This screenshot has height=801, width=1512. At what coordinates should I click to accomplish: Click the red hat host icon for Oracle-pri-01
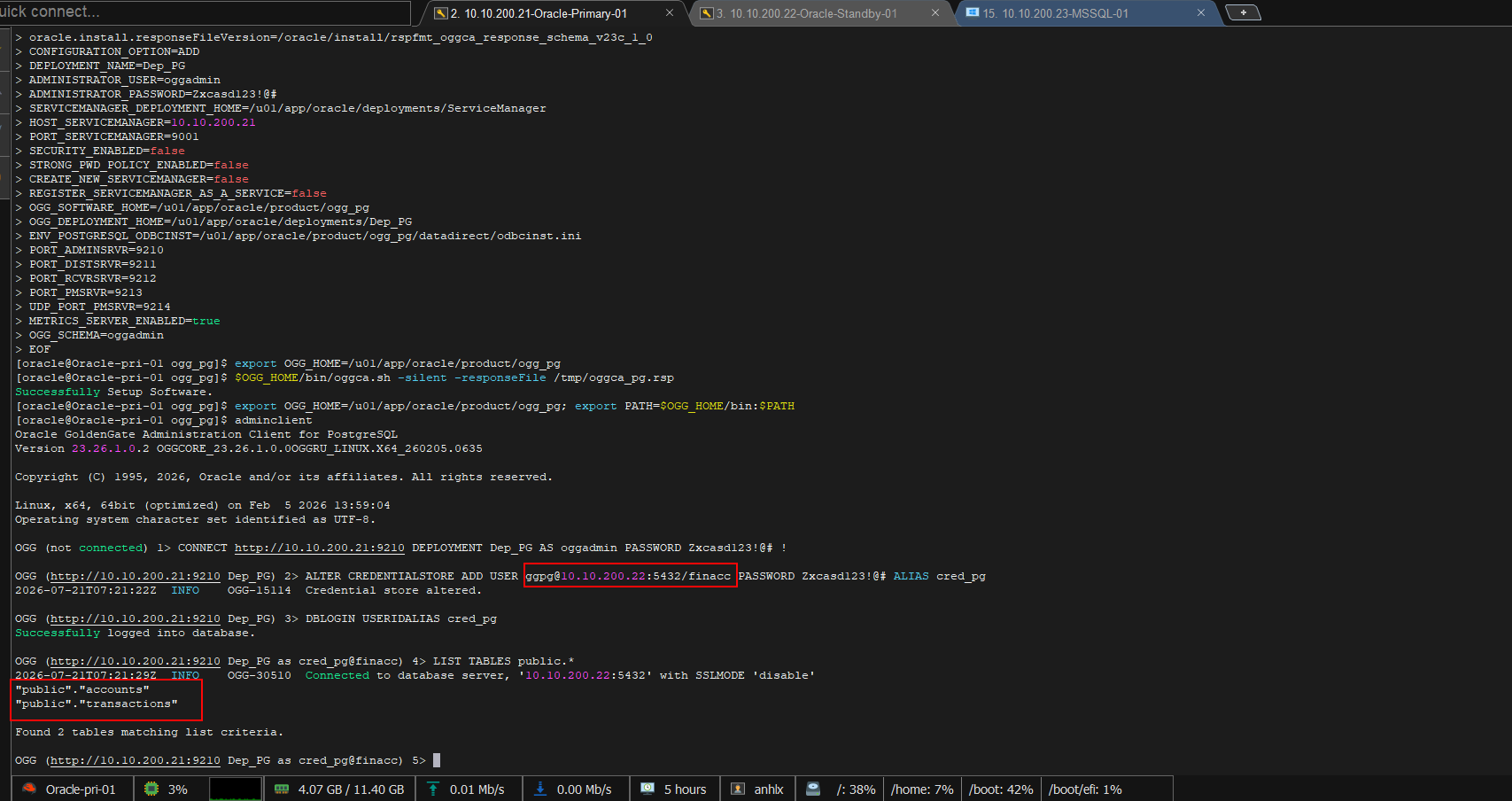coord(29,789)
